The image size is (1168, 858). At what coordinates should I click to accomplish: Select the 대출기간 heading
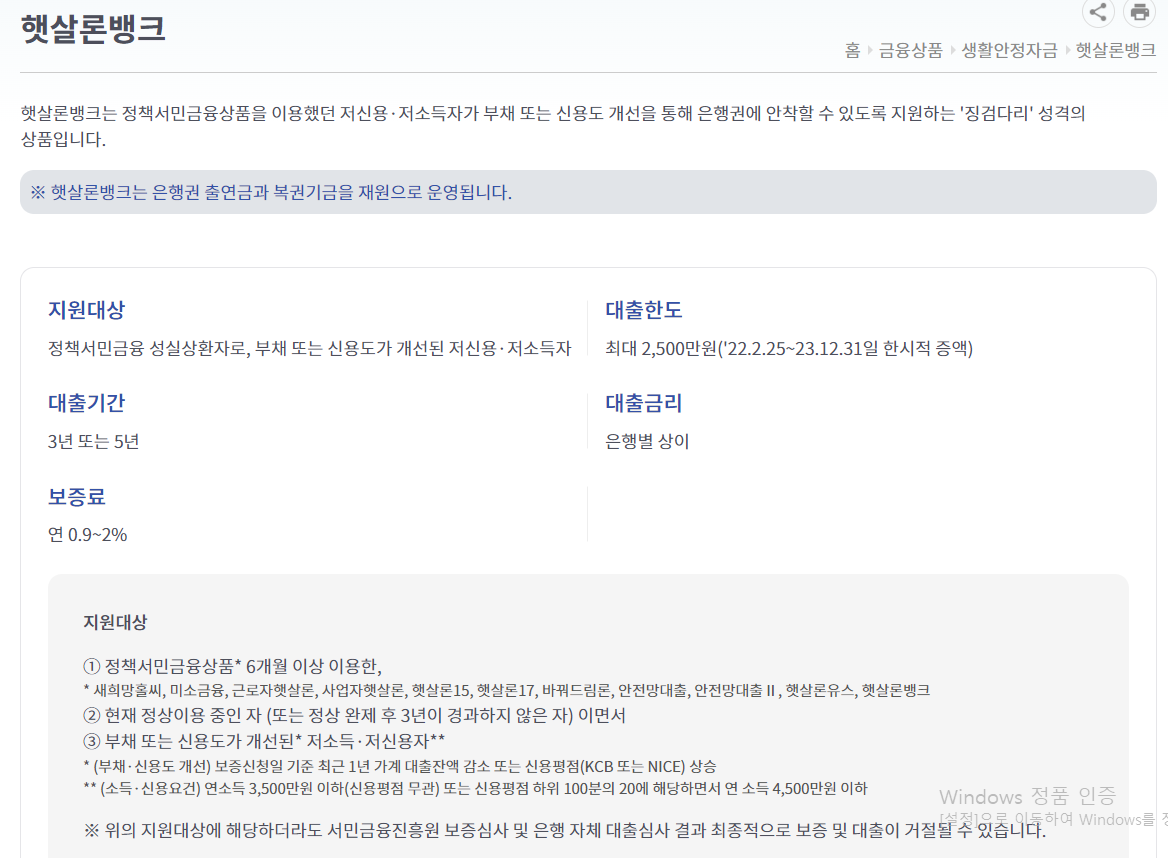click(86, 403)
